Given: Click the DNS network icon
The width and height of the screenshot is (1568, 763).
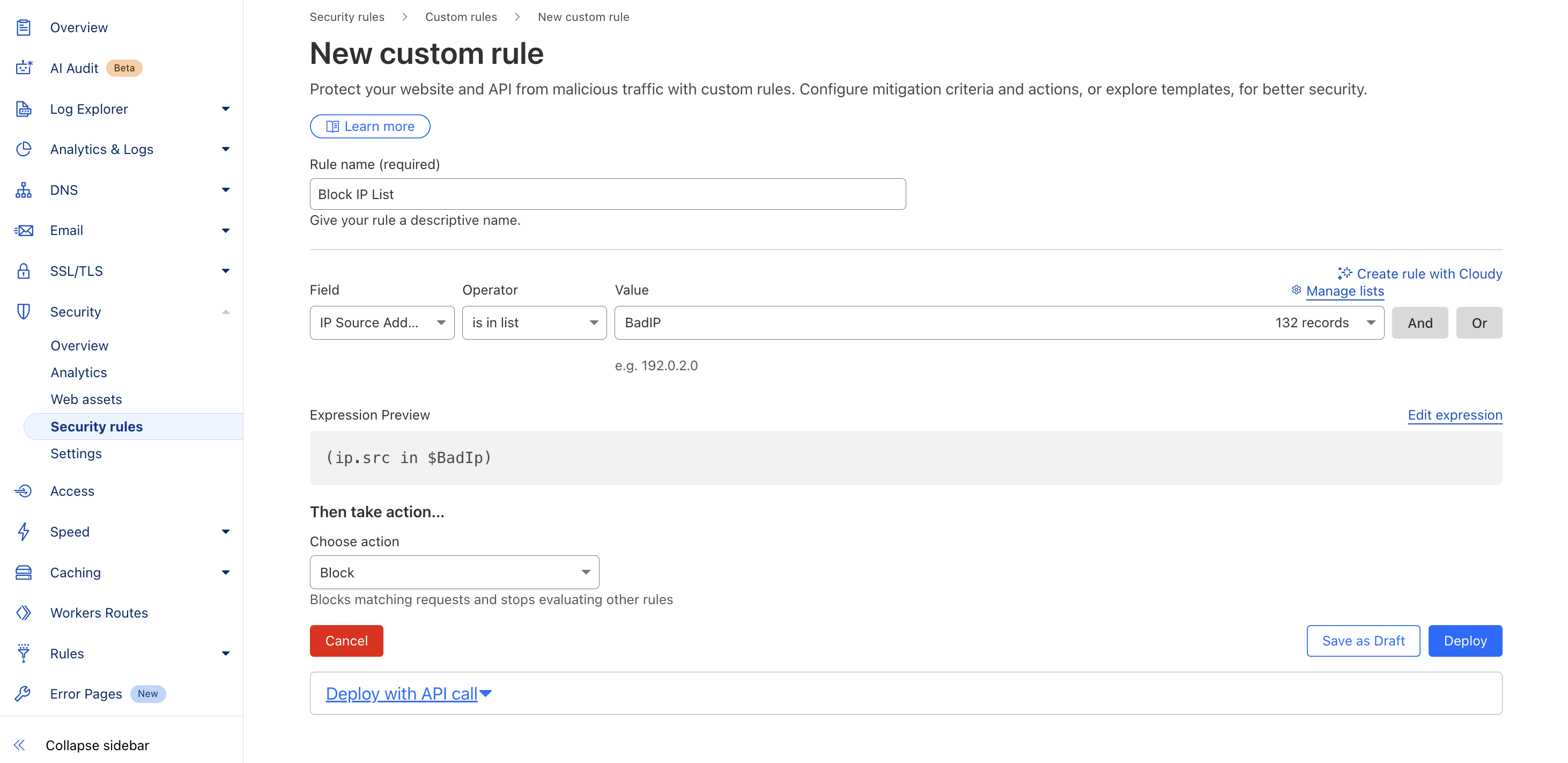Looking at the screenshot, I should click(x=24, y=190).
